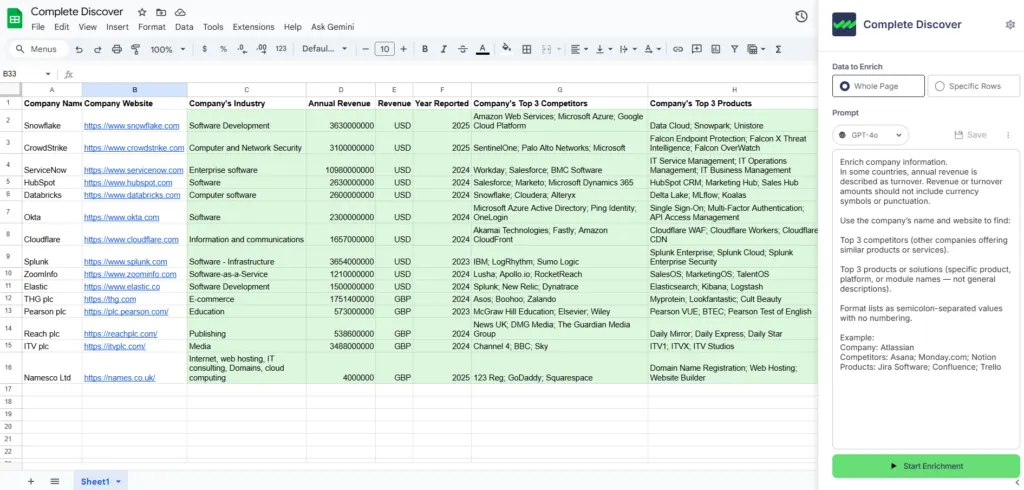Image resolution: width=1024 pixels, height=490 pixels.
Task: Toggle bold formatting
Action: [425, 49]
